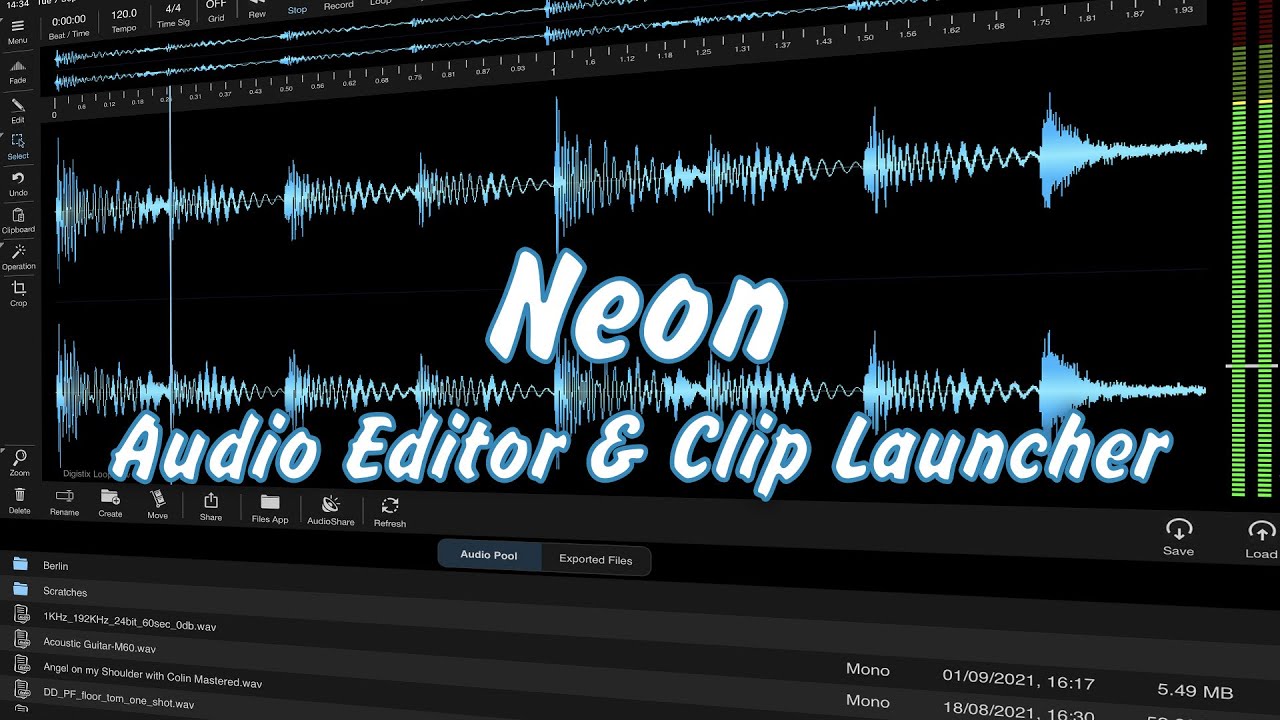Switch the Beat / Time display

[68, 26]
